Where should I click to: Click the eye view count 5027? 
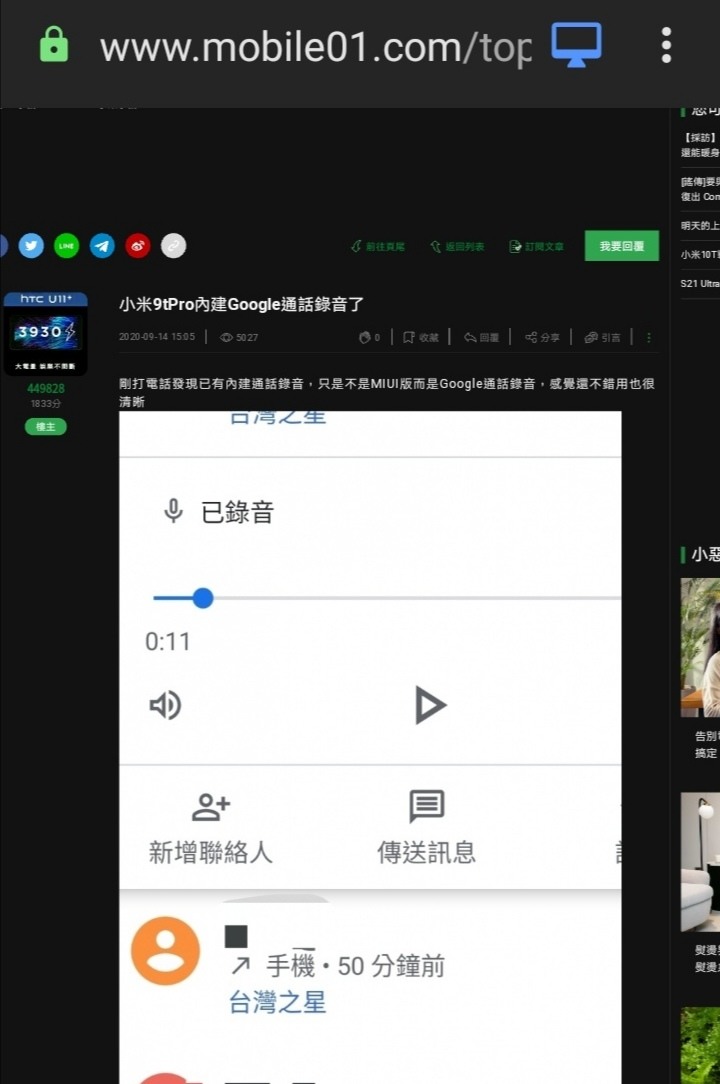(239, 337)
